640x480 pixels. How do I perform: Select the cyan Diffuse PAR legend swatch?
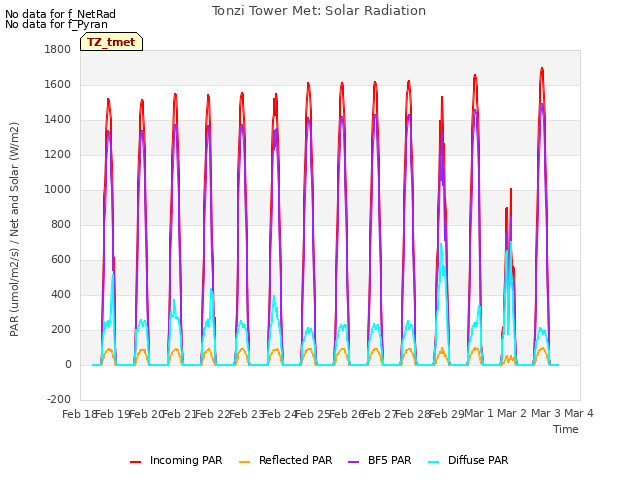tap(434, 462)
